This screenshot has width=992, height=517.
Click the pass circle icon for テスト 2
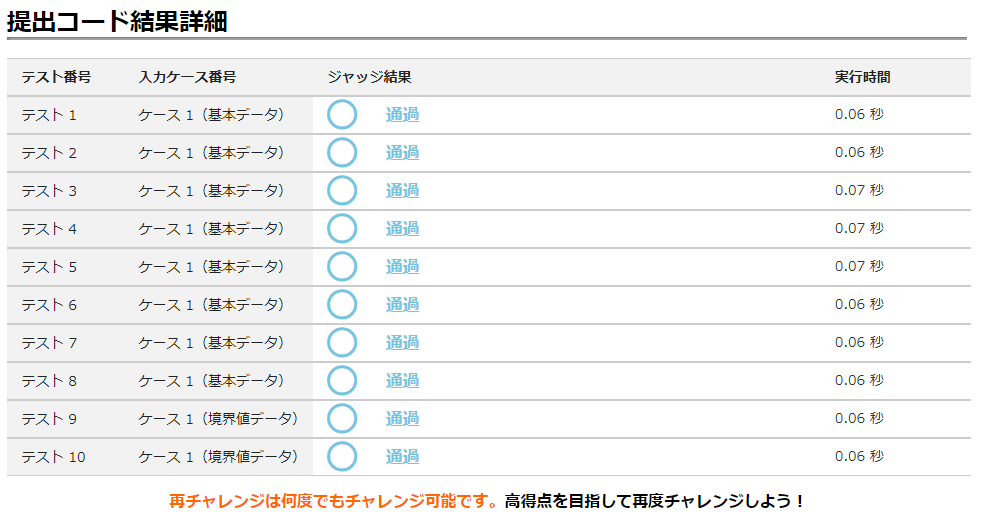click(x=342, y=153)
